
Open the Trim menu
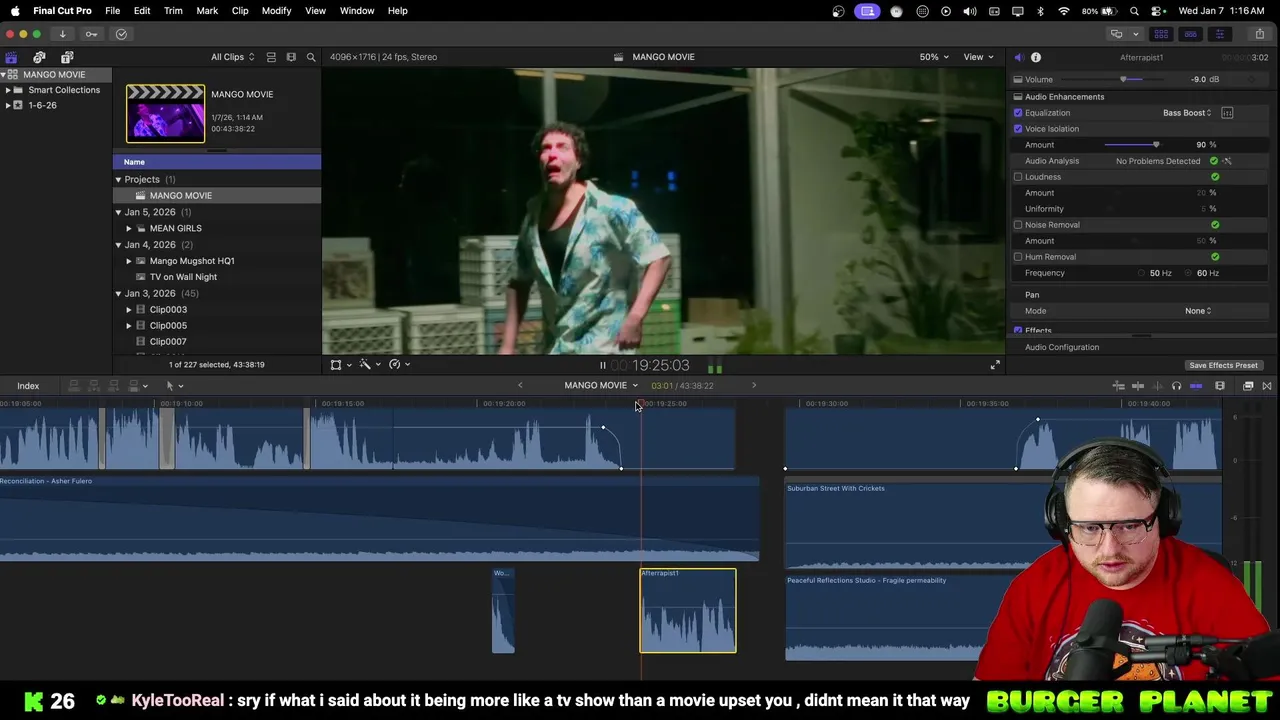173,11
